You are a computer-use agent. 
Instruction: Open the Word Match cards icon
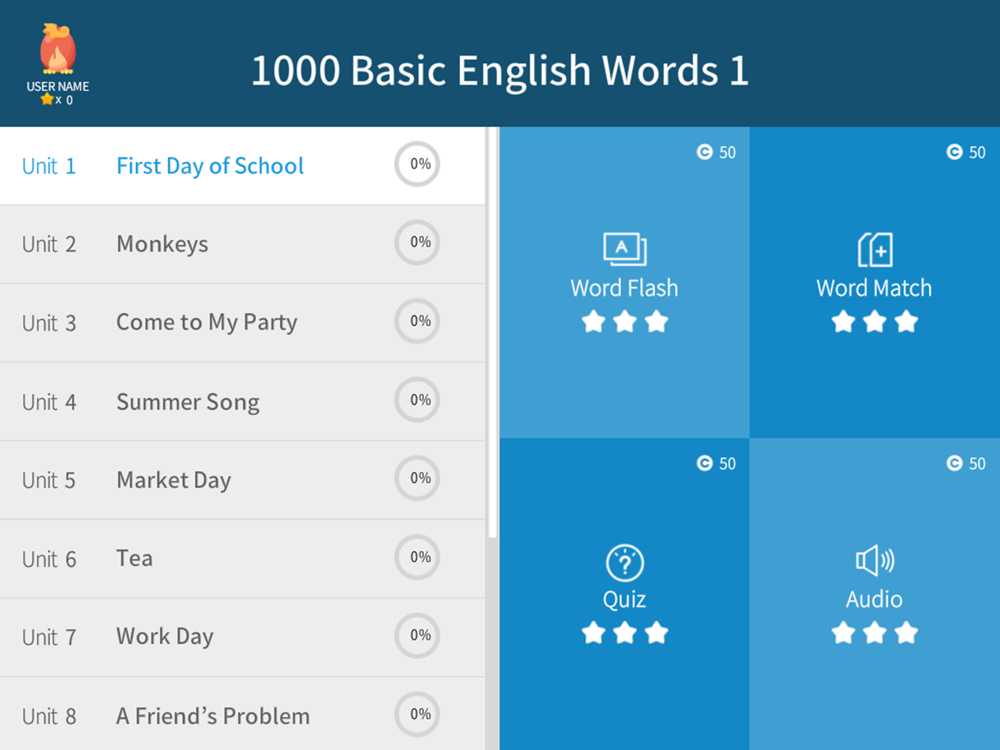coord(875,249)
